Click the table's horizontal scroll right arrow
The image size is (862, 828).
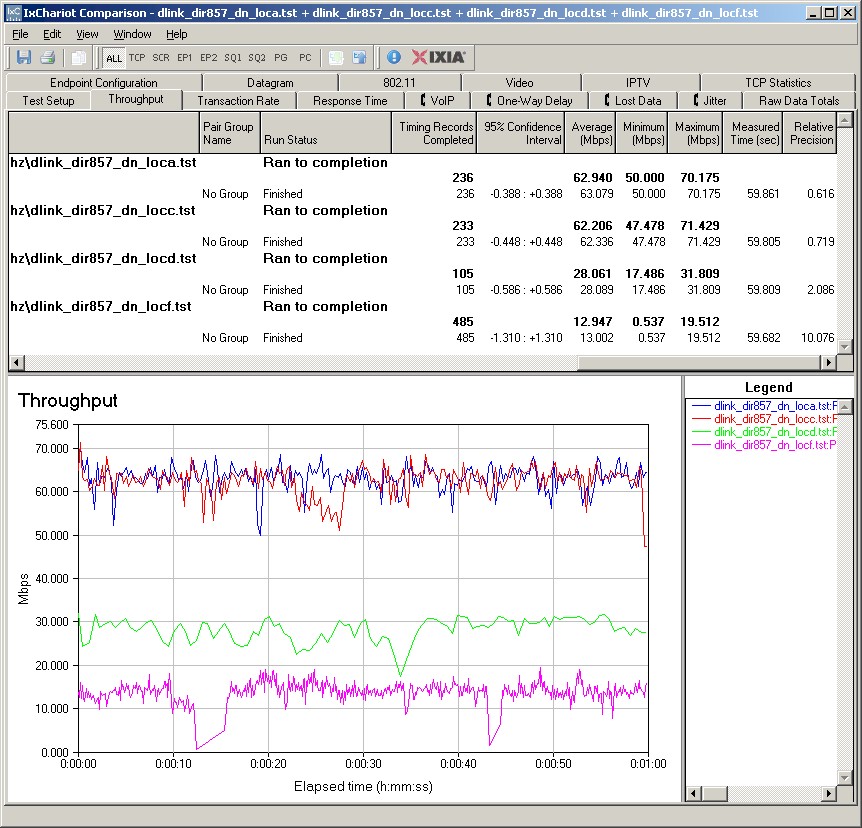click(828, 362)
